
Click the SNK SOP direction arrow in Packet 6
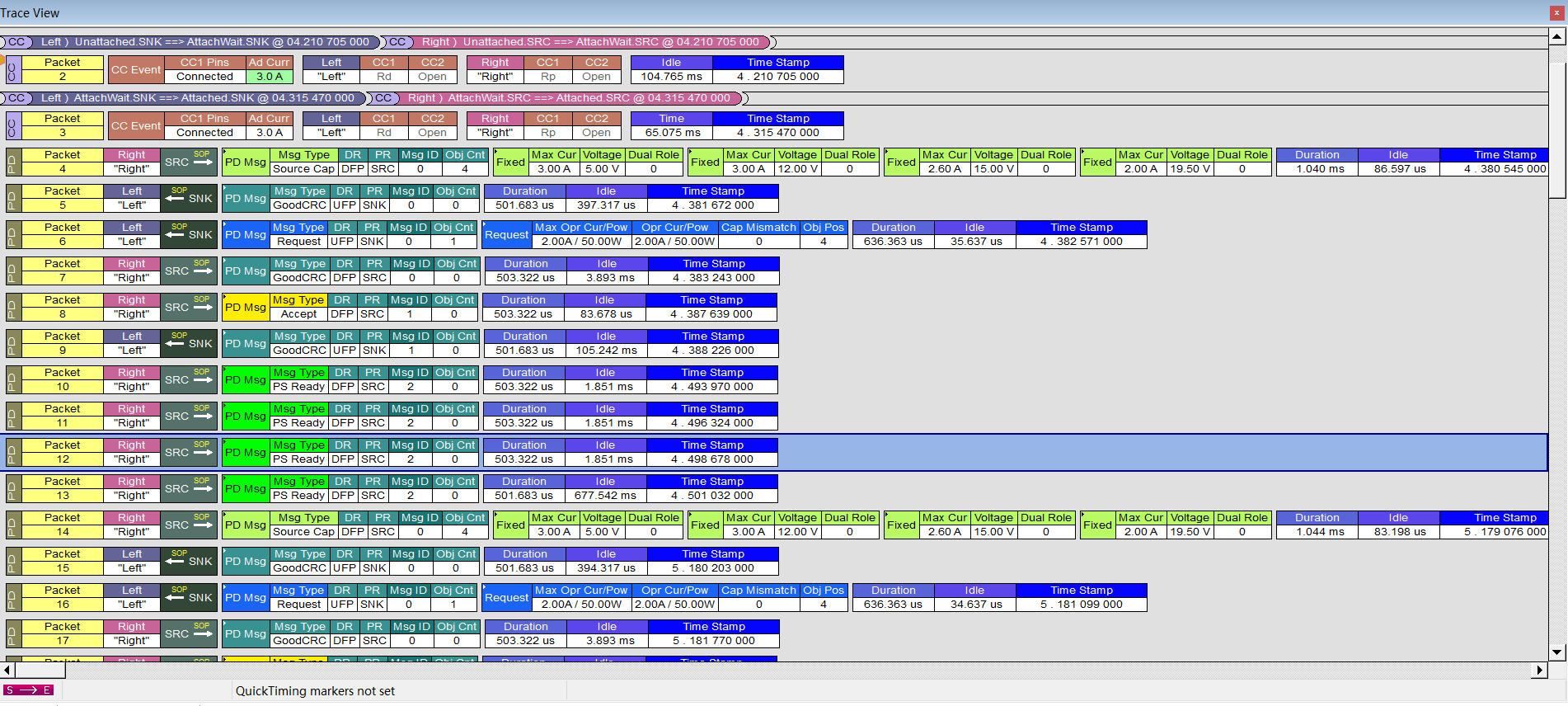[189, 234]
